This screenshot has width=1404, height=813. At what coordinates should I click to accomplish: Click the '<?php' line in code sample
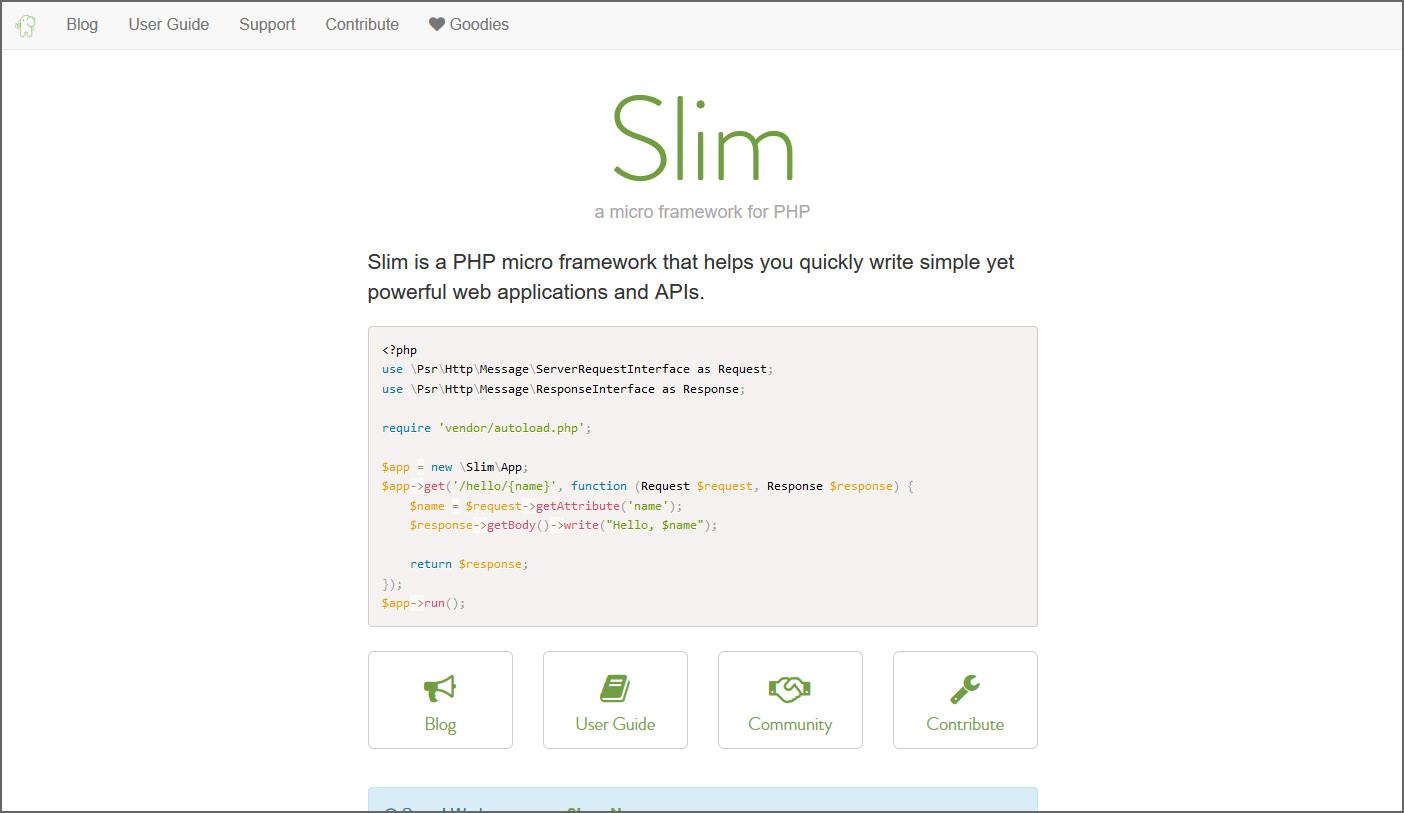(x=400, y=350)
